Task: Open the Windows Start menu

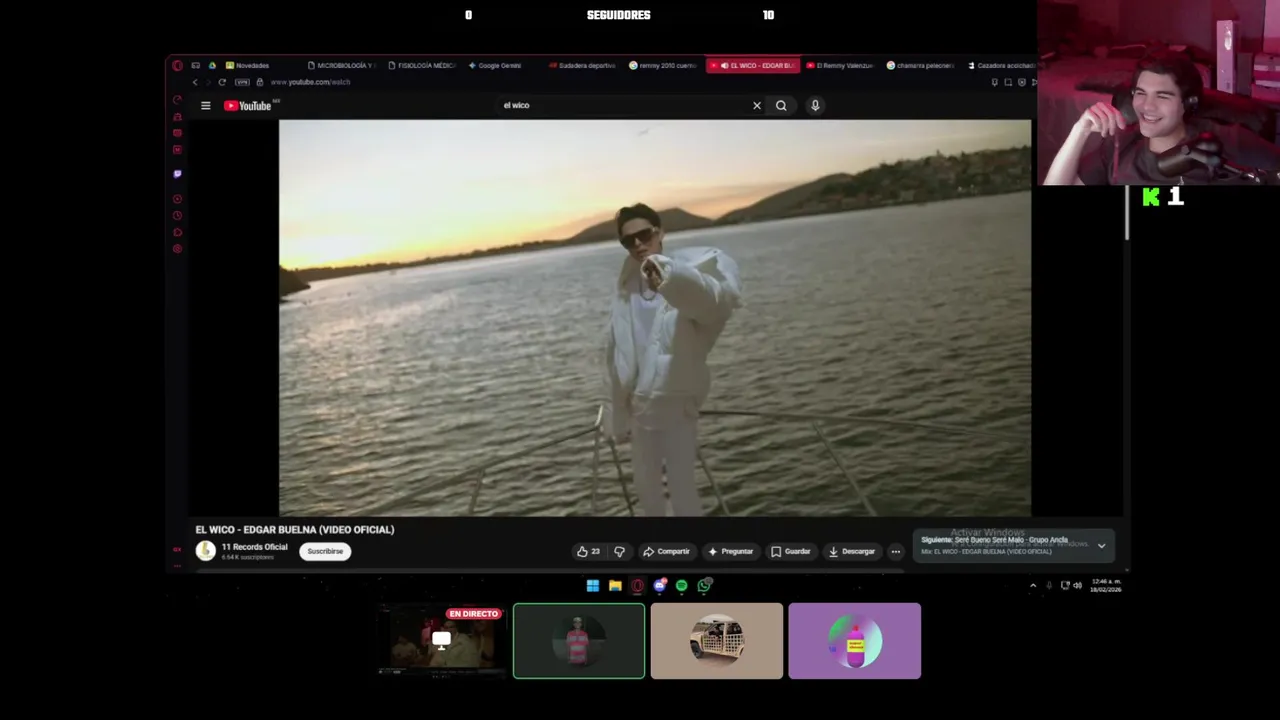Action: [593, 586]
